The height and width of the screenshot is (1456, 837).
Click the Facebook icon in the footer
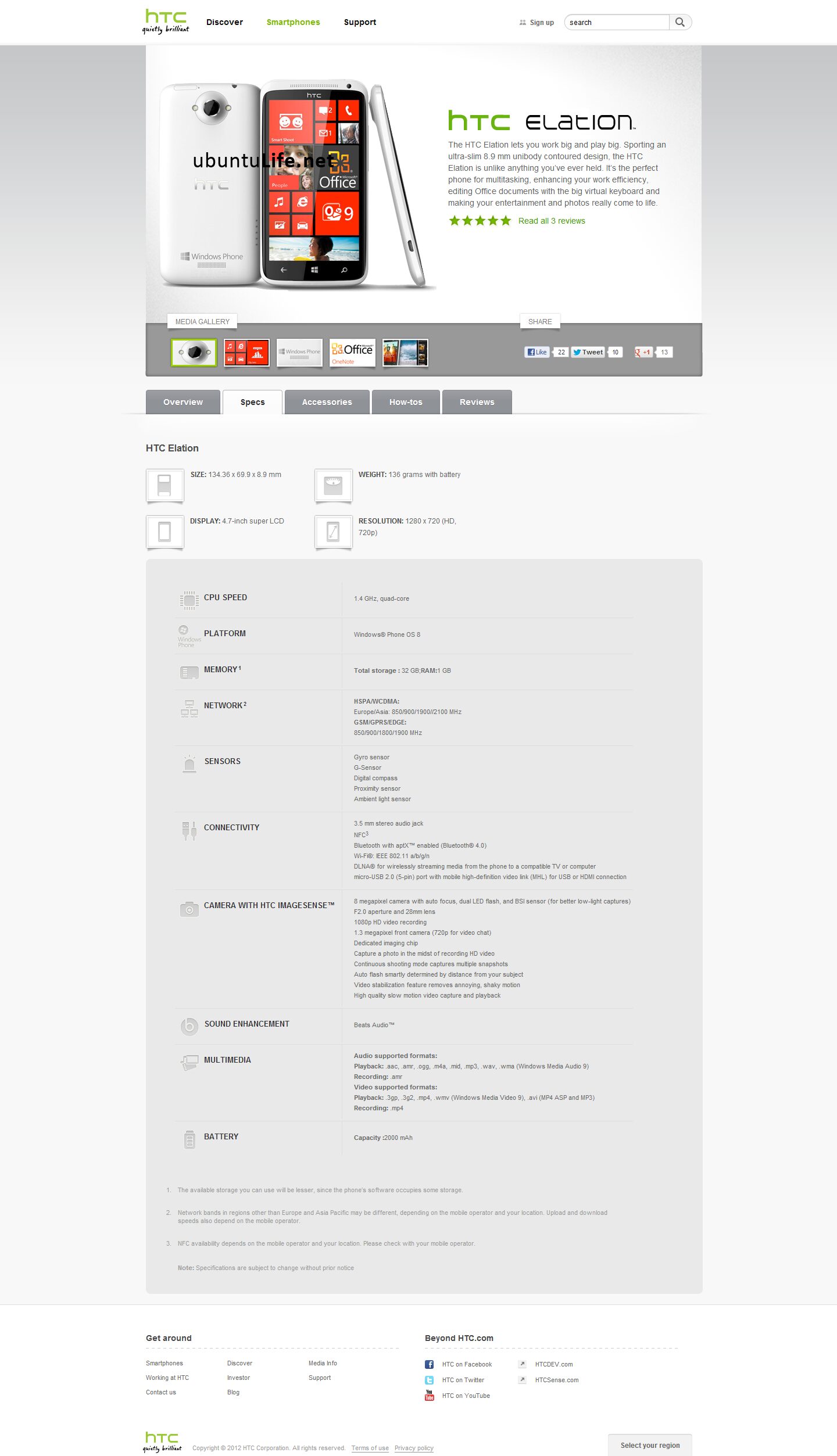pyautogui.click(x=429, y=1364)
